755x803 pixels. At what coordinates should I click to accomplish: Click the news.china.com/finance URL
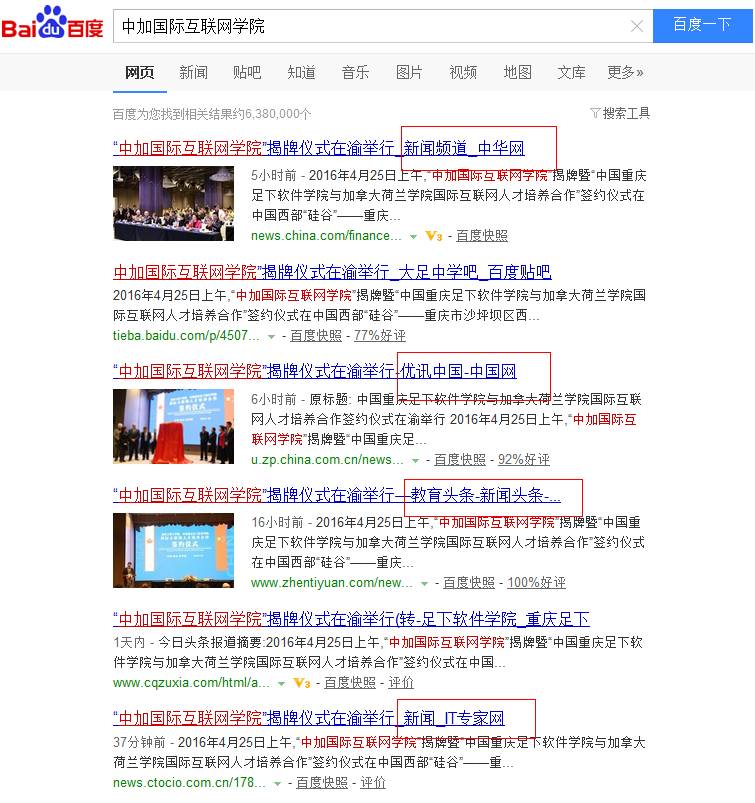click(x=326, y=236)
